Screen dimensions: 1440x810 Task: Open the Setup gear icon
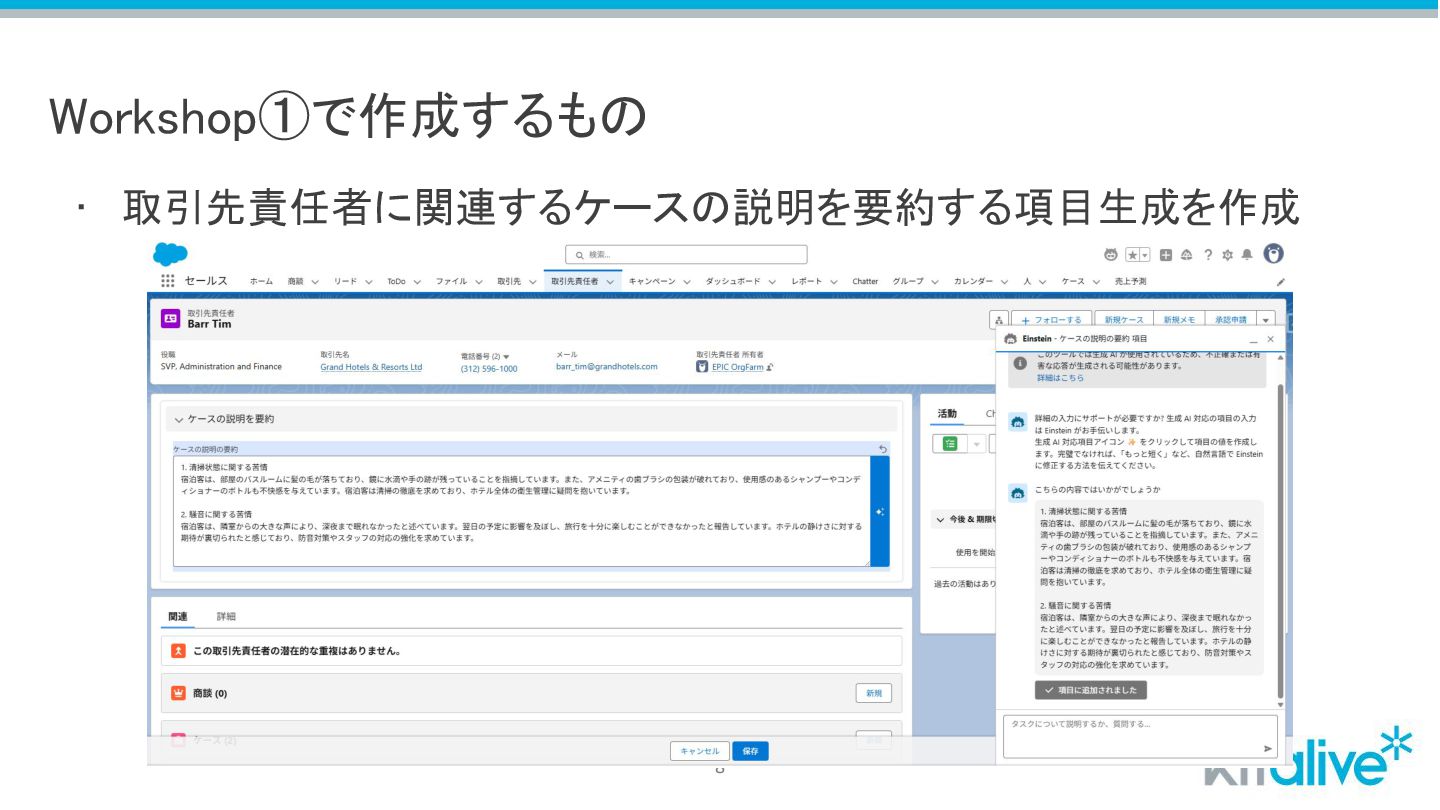click(x=1228, y=254)
